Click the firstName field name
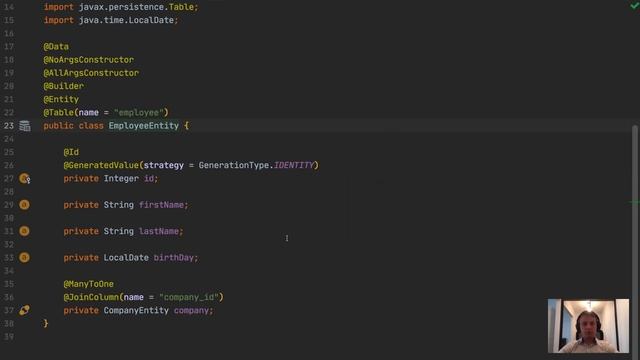Screen dimensions: 640x360 tap(161, 205)
